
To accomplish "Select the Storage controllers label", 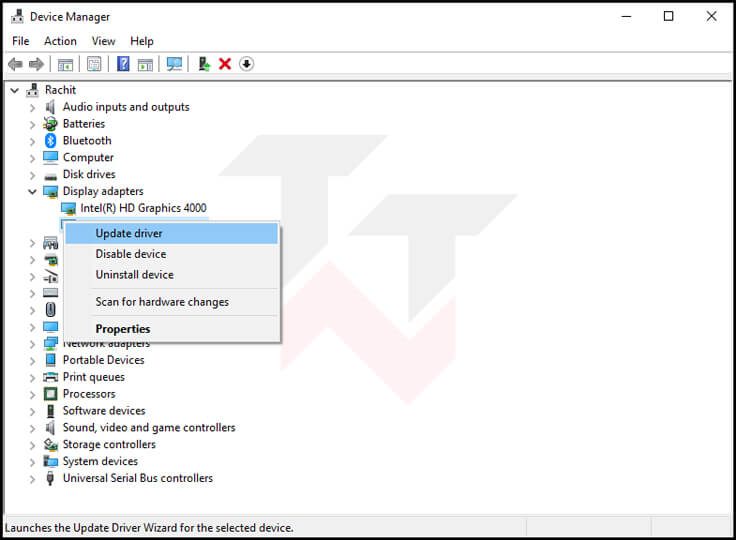I will tap(109, 444).
